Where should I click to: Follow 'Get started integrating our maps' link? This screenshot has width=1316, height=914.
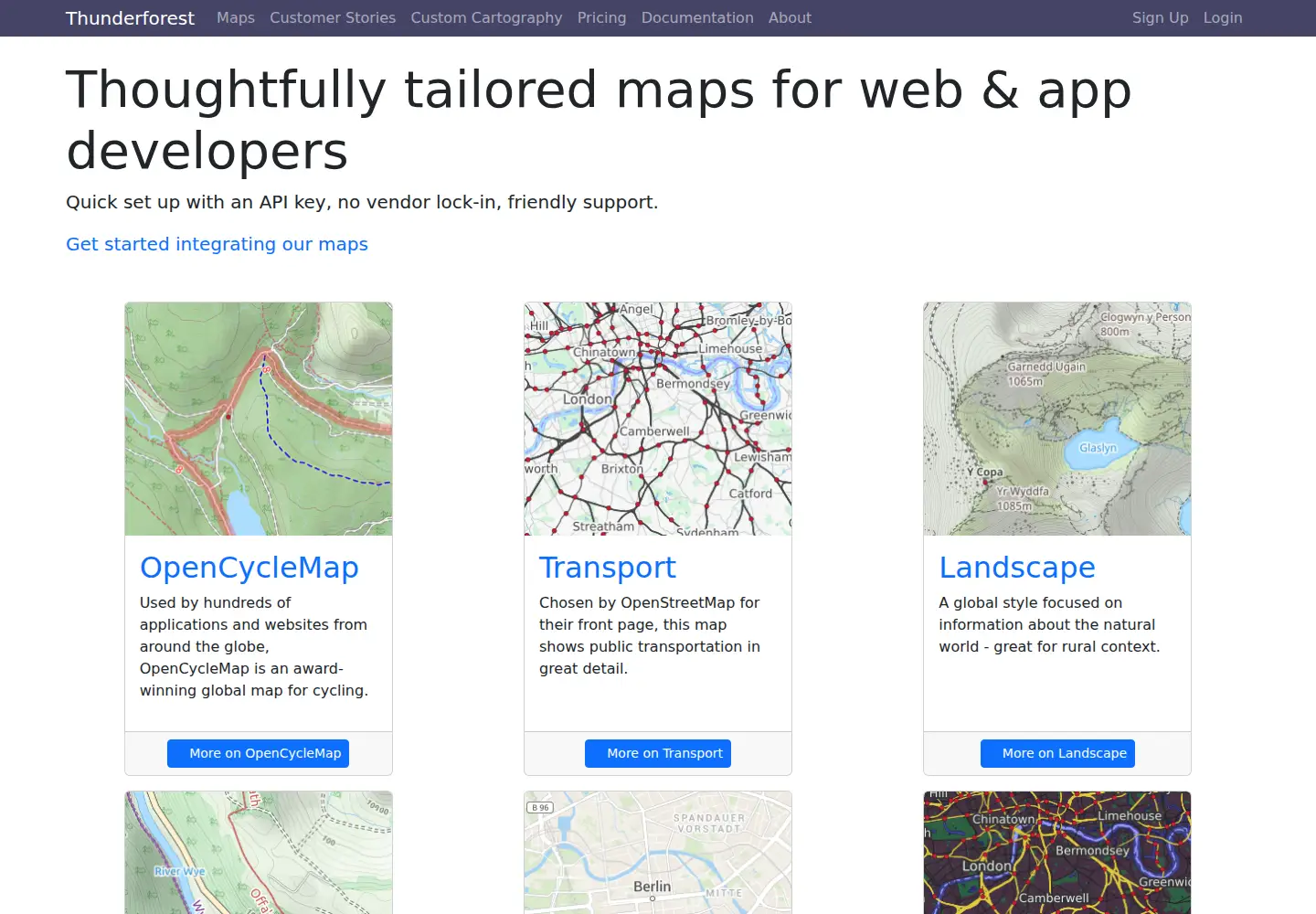coord(217,244)
